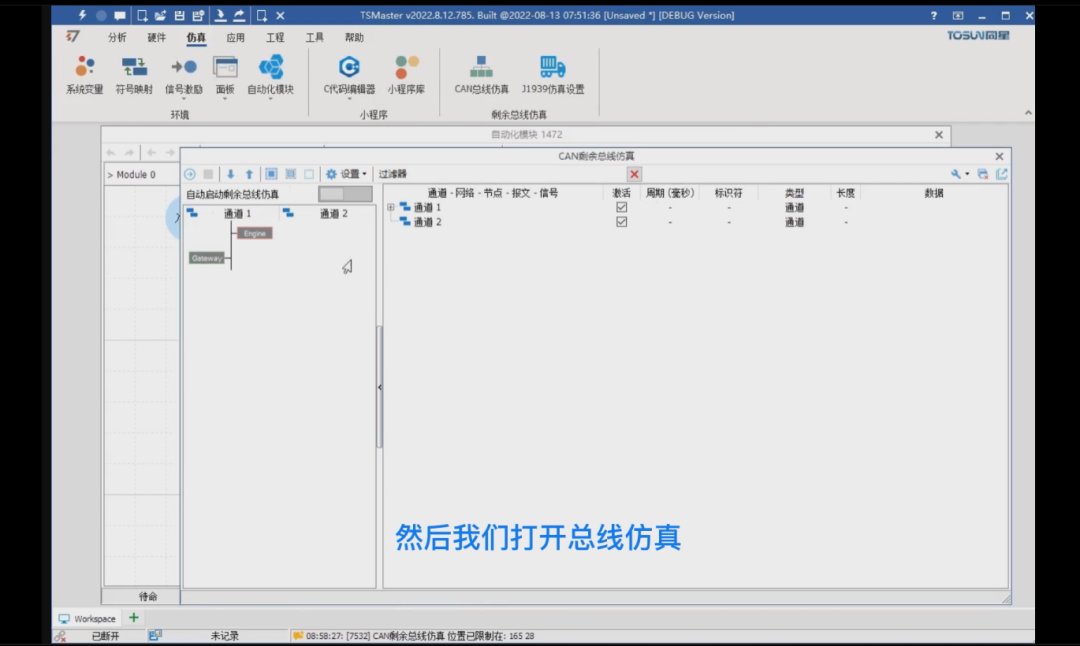This screenshot has height=646, width=1080.
Task: Open the 硬件 ribbon tab
Action: [x=156, y=37]
